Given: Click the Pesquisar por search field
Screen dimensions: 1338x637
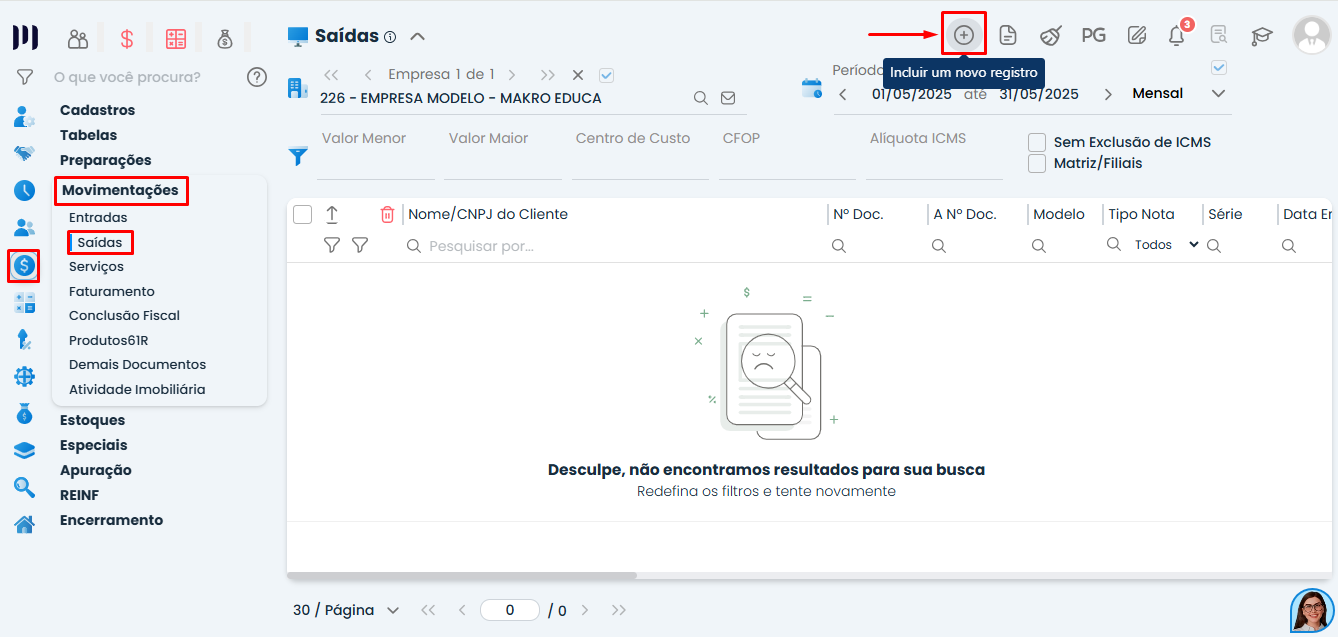Looking at the screenshot, I should tap(610, 246).
